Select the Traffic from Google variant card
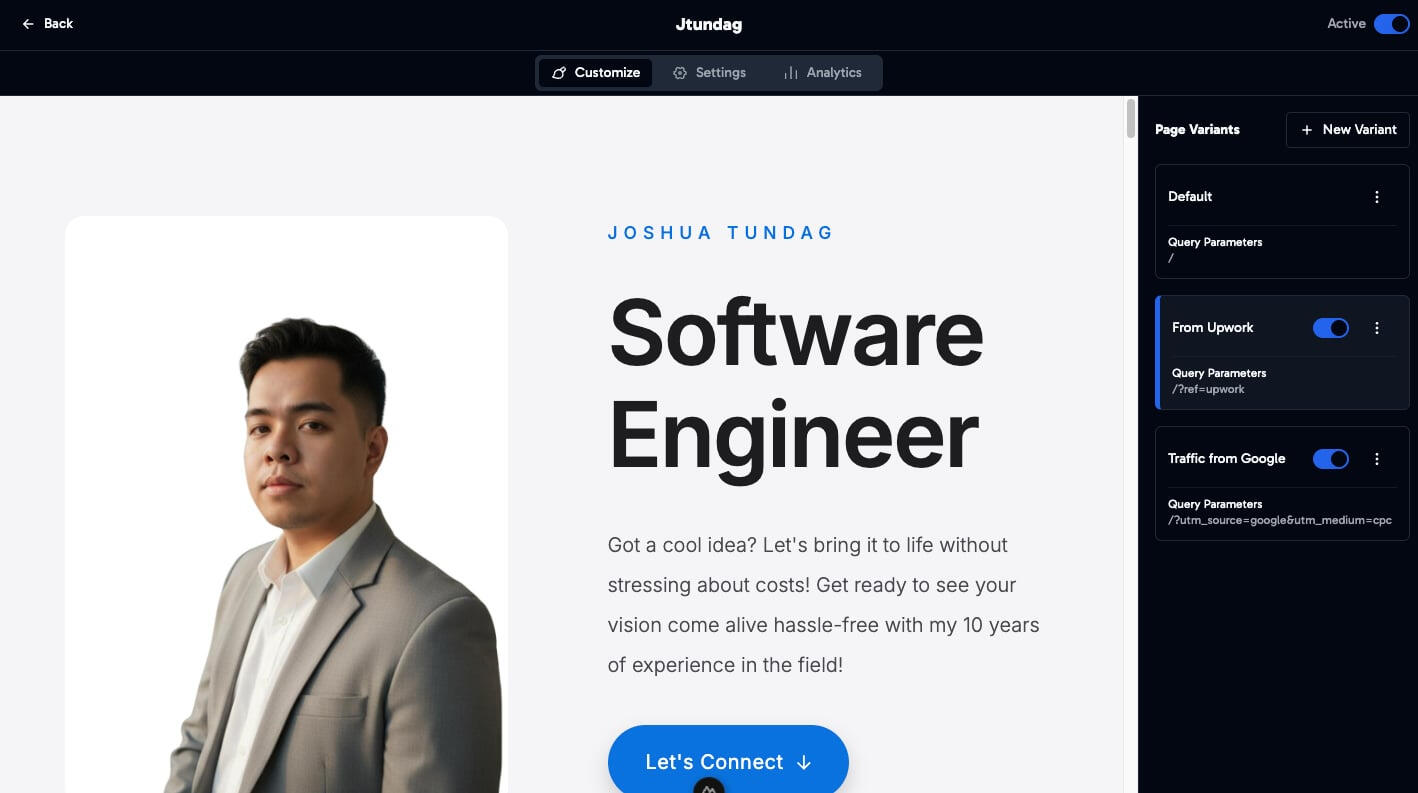 [x=1282, y=484]
